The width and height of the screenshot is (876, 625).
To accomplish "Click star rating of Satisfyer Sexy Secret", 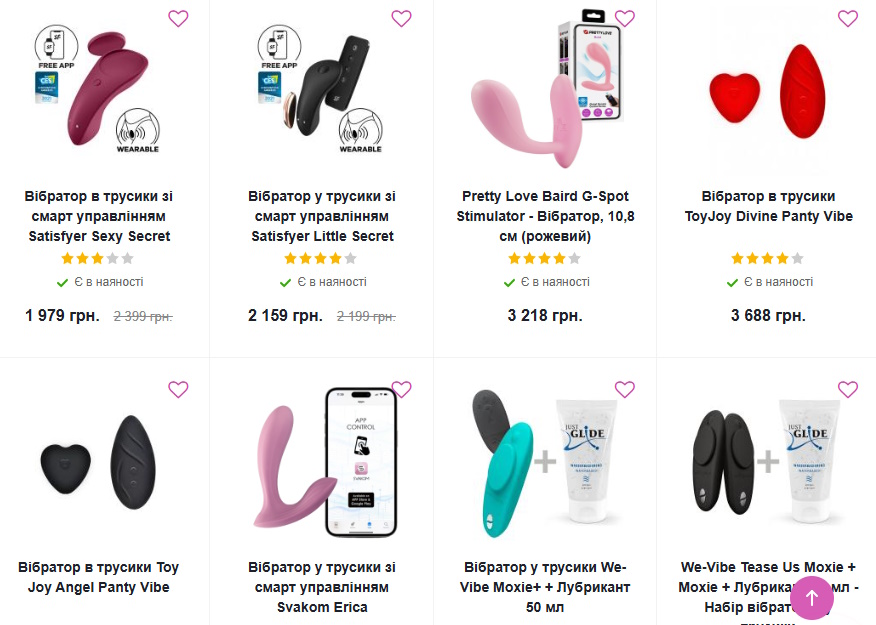I will pyautogui.click(x=98, y=258).
